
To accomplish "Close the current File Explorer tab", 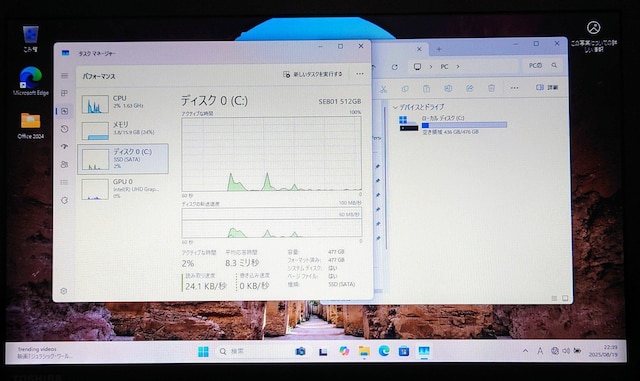I will click(419, 49).
